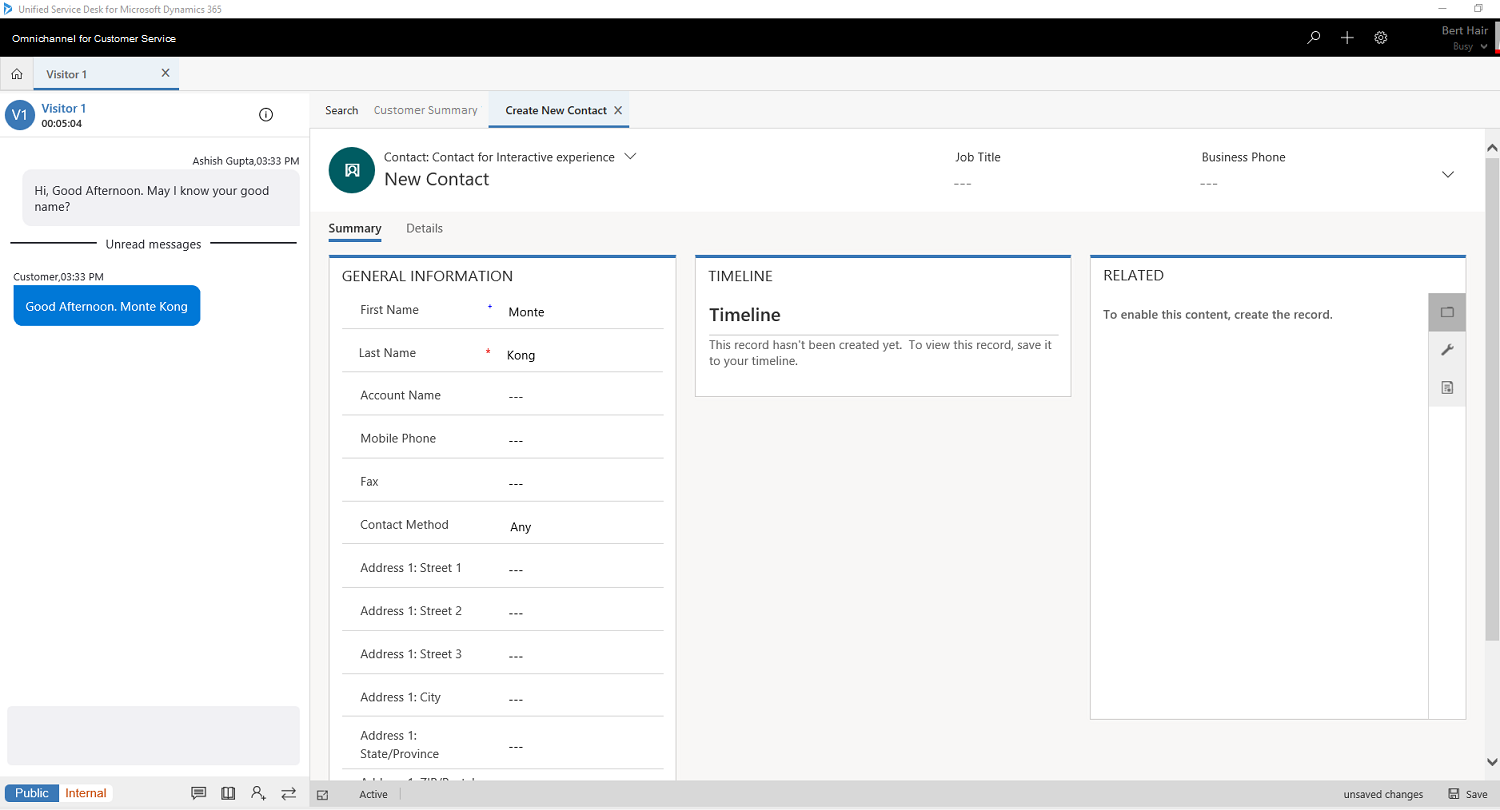1500x810 pixels.
Task: Click the Save button label
Action: (1476, 794)
